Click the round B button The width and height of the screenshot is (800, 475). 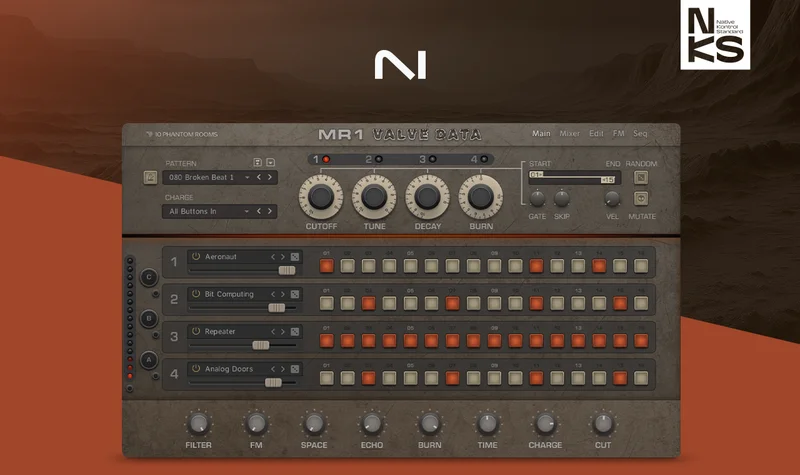149,319
